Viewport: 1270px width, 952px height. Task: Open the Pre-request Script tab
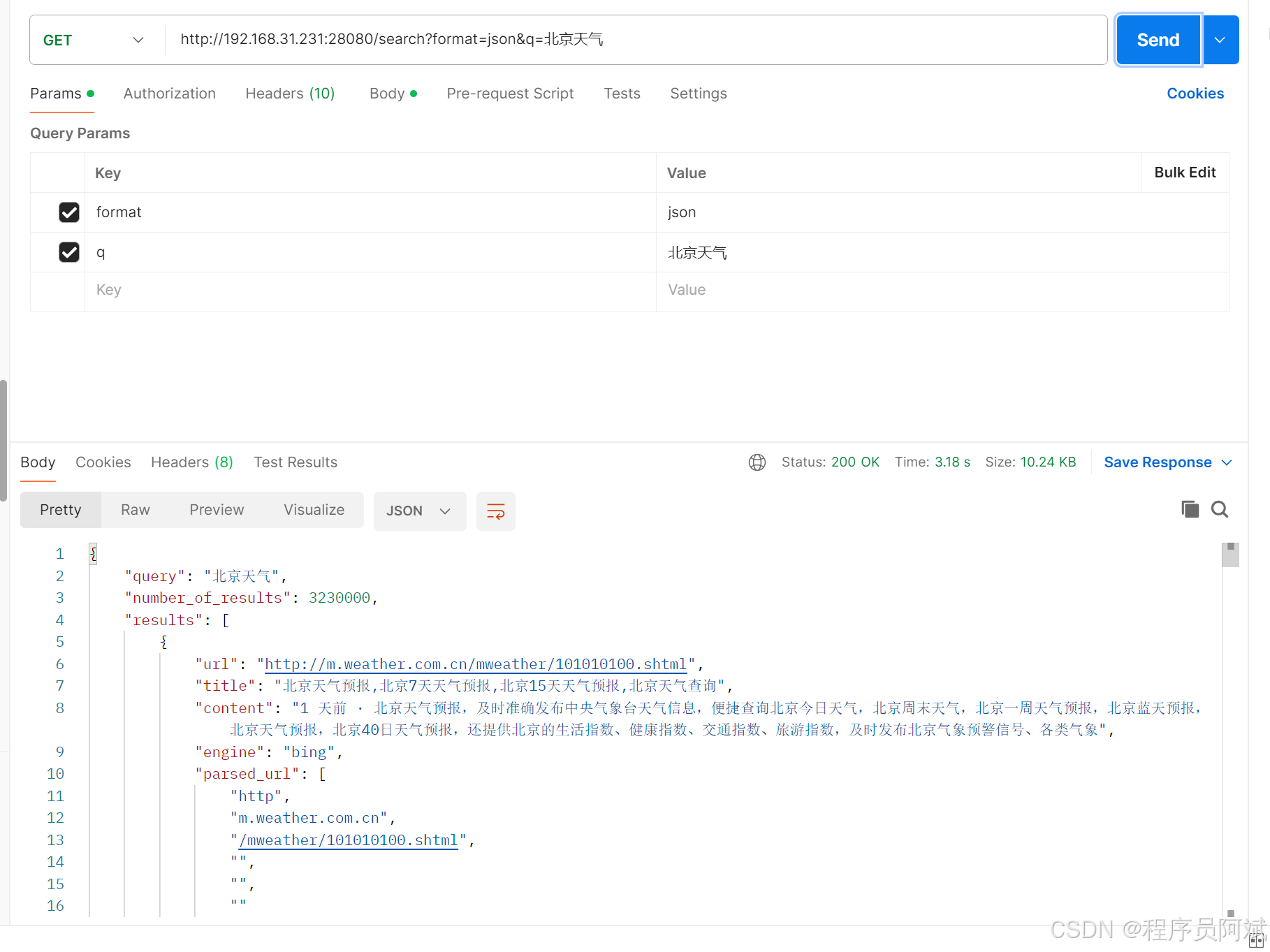[x=510, y=94]
